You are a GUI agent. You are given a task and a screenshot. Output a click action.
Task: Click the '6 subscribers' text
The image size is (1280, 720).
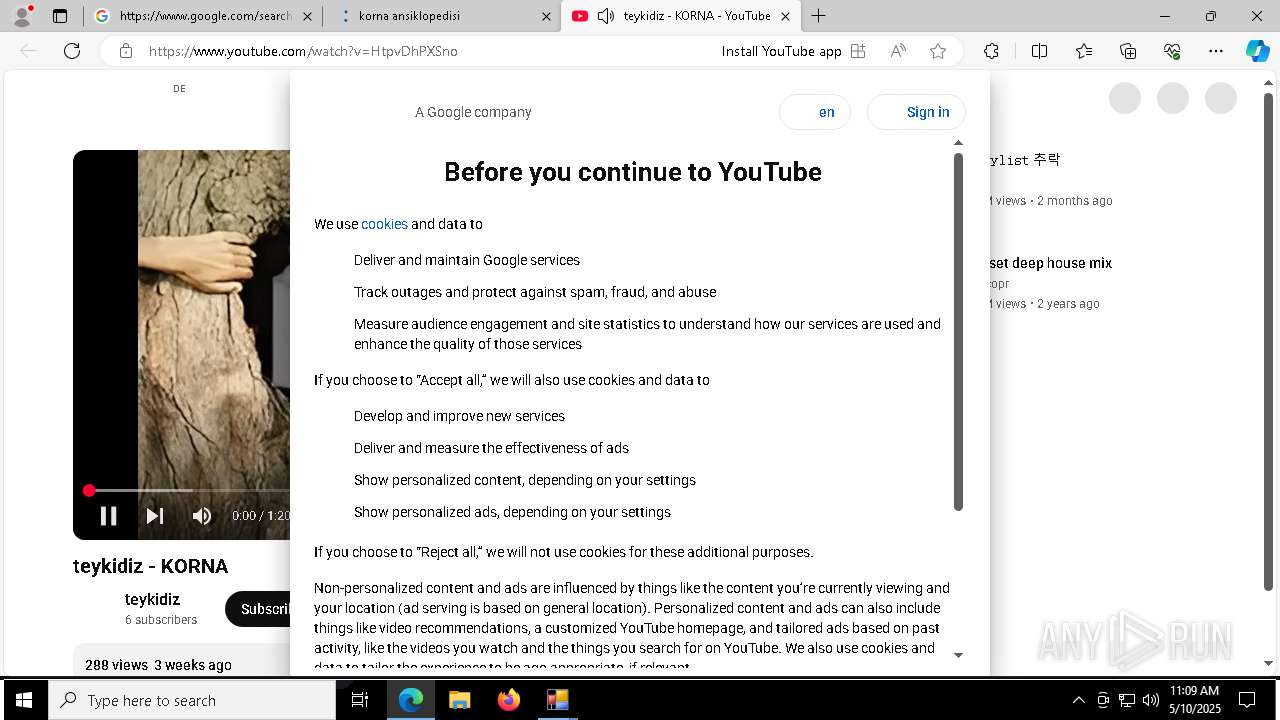point(161,620)
